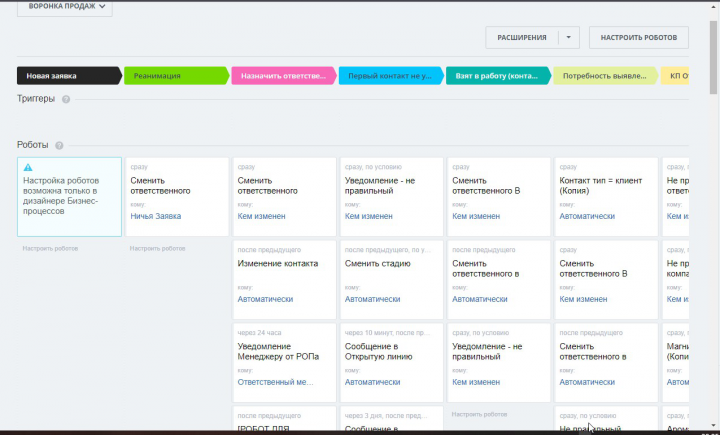Image resolution: width=720 pixels, height=435 pixels.
Task: Select the Реанимация stage
Action: click(176, 76)
